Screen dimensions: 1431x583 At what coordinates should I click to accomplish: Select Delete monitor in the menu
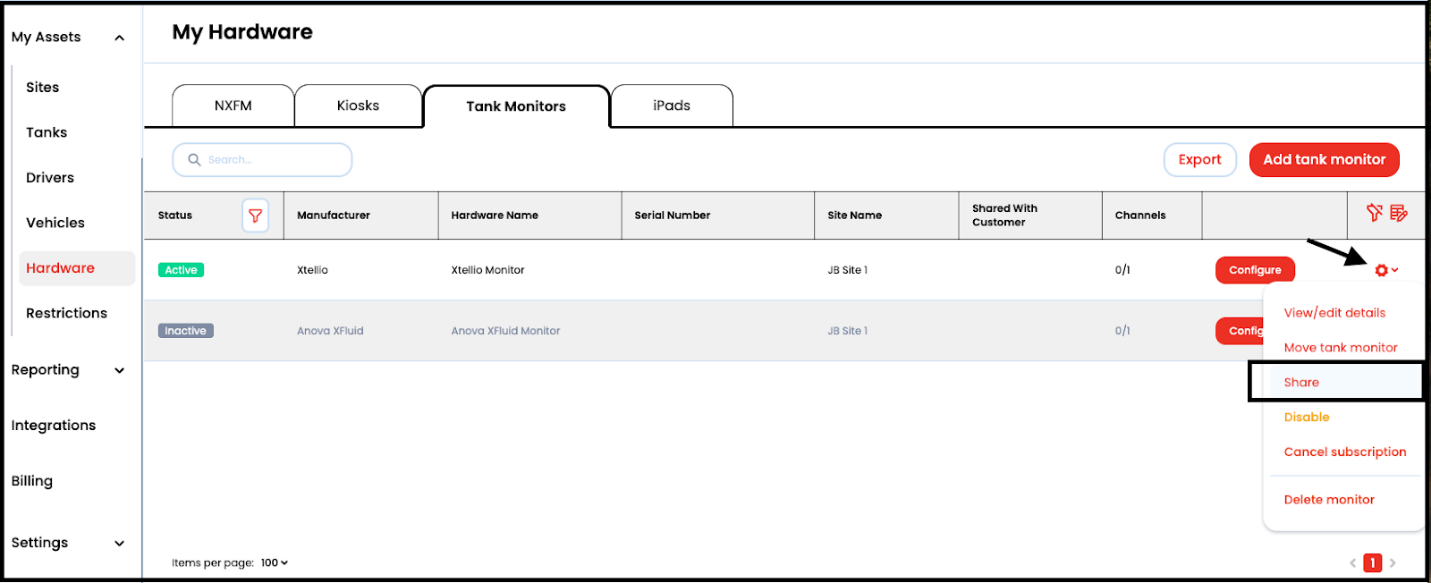point(1329,499)
